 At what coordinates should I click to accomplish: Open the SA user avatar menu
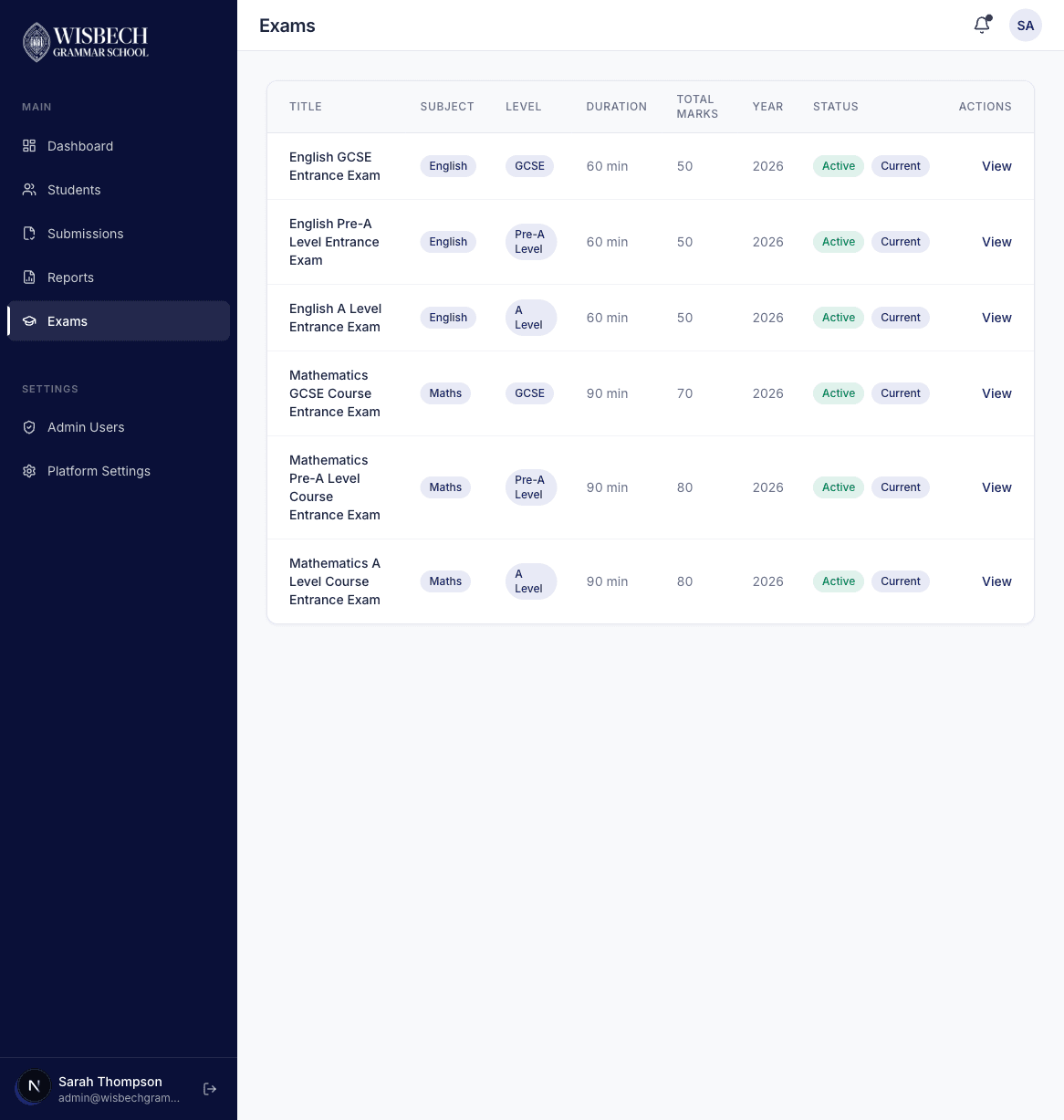tap(1025, 26)
